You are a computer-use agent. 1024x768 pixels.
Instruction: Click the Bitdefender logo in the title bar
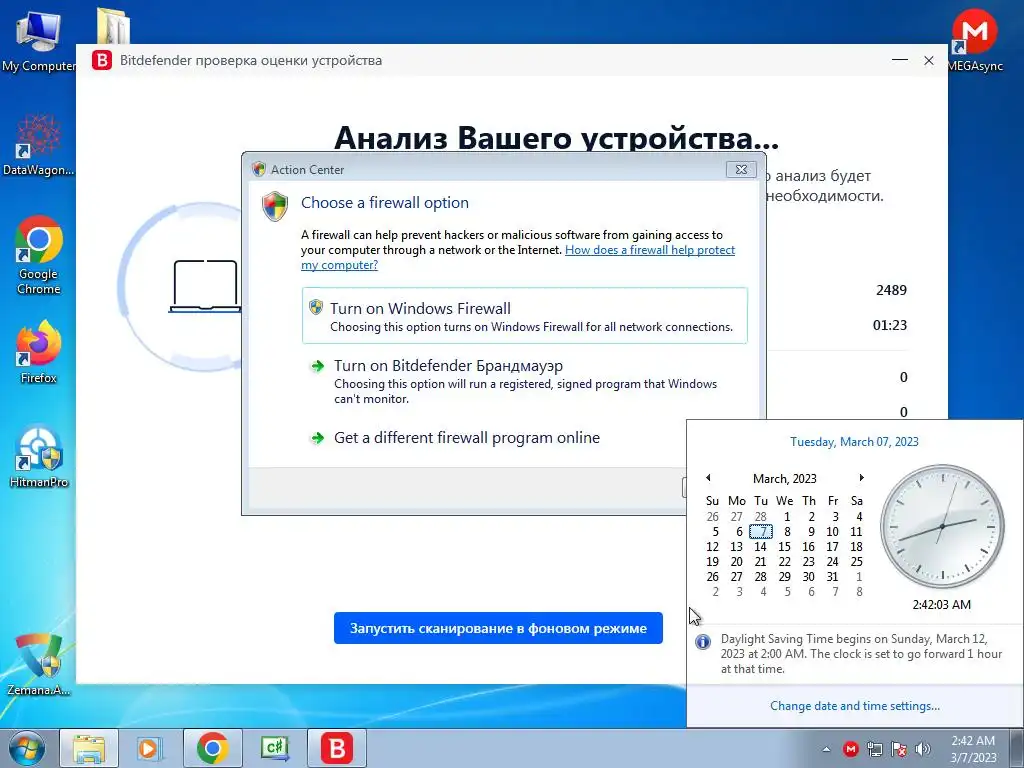101,60
